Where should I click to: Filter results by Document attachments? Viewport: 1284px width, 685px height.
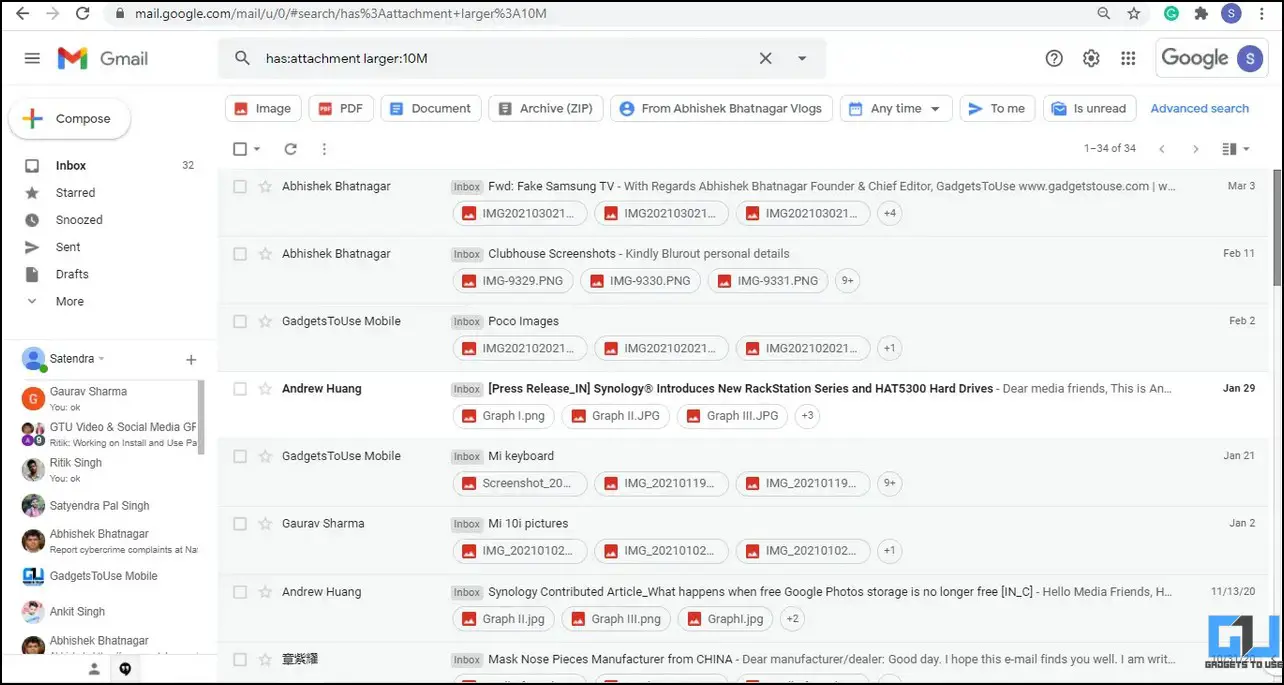pyautogui.click(x=432, y=109)
